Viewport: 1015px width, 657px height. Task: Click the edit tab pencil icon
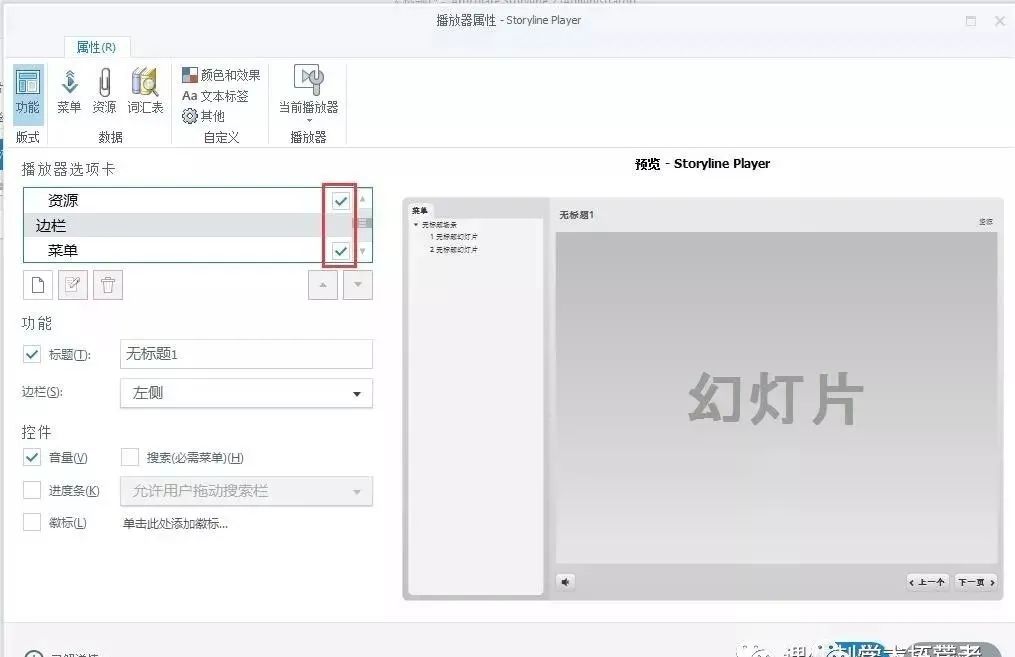72,285
